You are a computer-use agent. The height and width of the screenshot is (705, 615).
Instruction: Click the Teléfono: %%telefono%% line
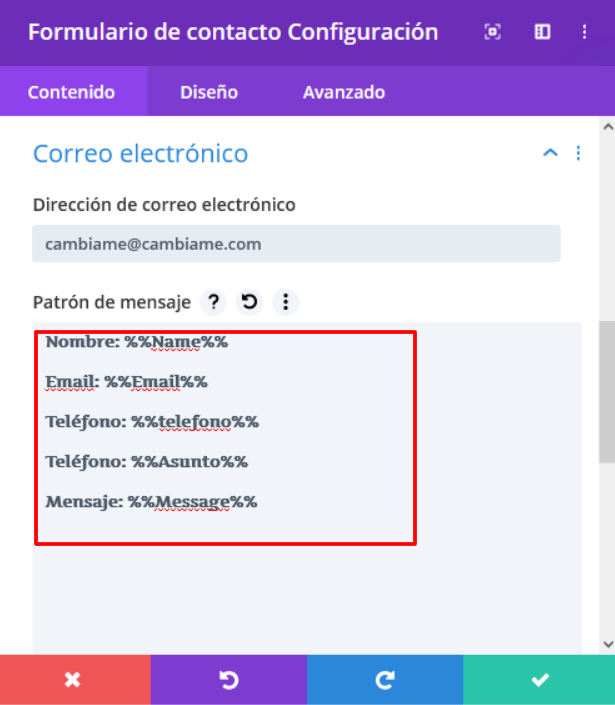[x=152, y=422]
